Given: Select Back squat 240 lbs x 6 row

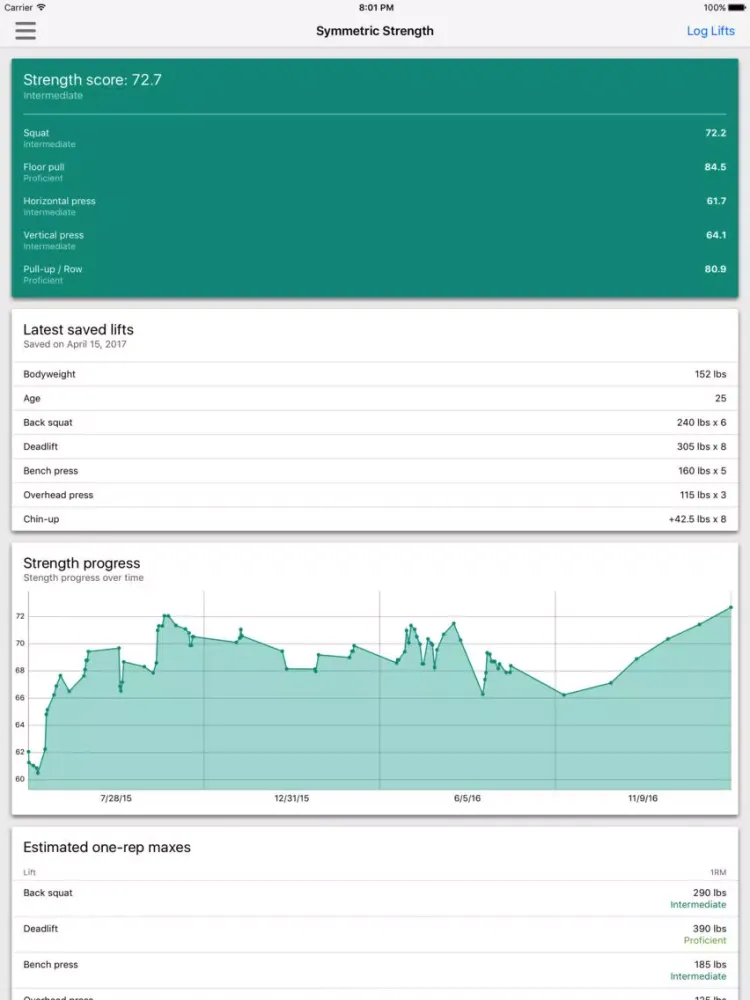Looking at the screenshot, I should pos(375,423).
